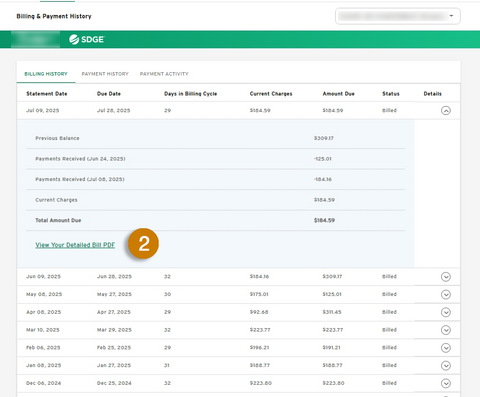Select the Jul 28, 2025 due date

pos(113,110)
